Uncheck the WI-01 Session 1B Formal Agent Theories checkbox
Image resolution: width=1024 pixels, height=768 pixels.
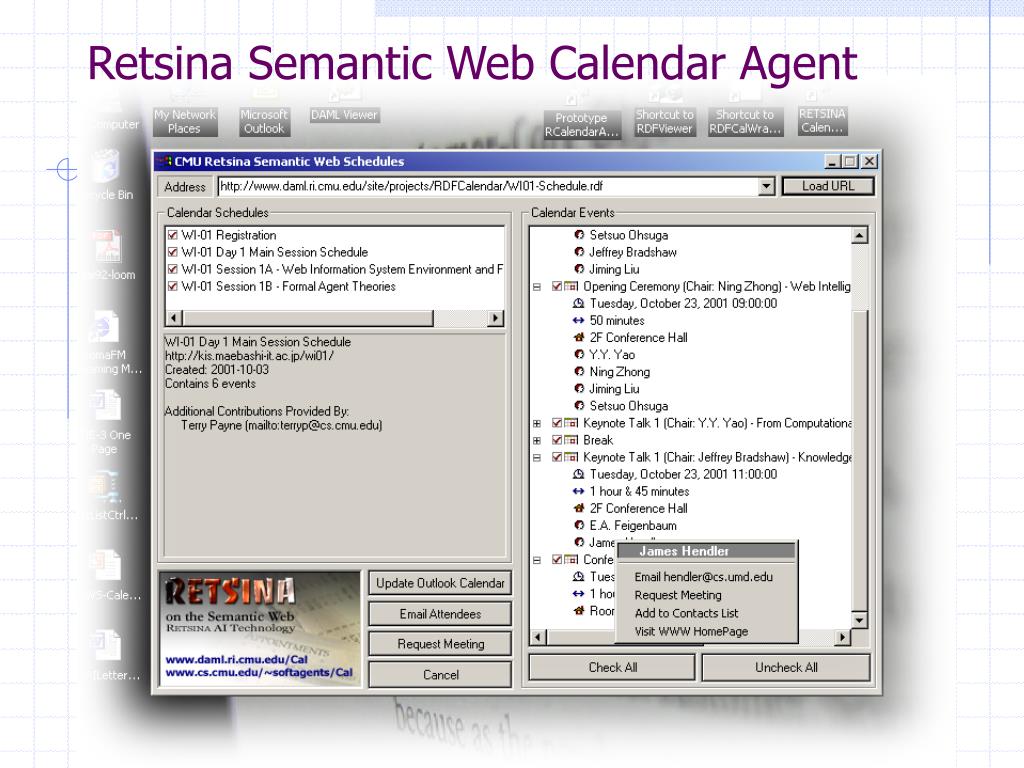coord(172,286)
